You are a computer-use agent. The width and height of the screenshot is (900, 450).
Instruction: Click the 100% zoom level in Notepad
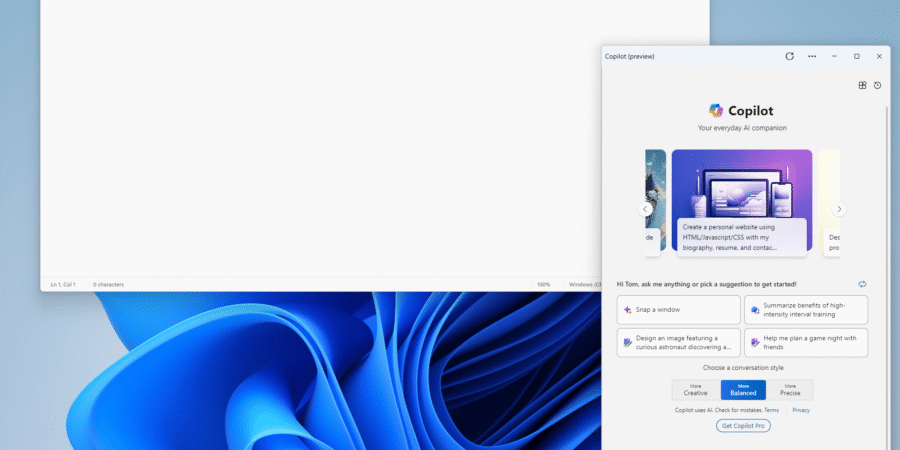(544, 285)
